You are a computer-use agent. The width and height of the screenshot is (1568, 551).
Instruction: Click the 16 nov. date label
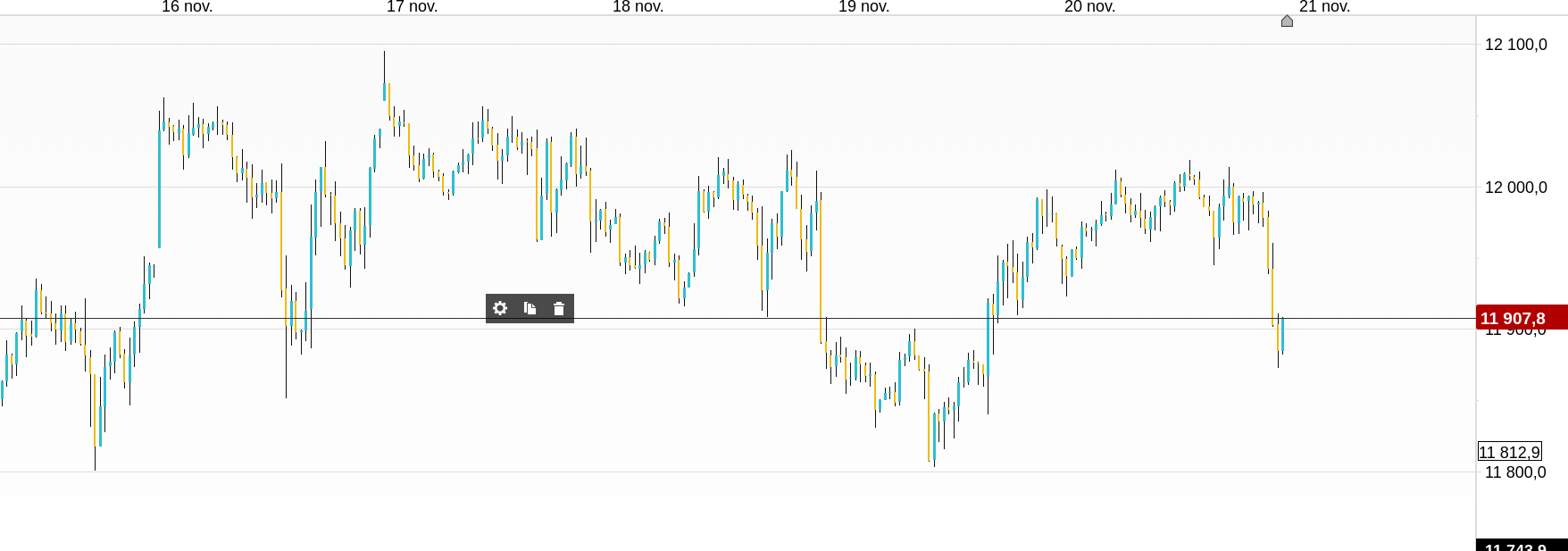pos(187,7)
